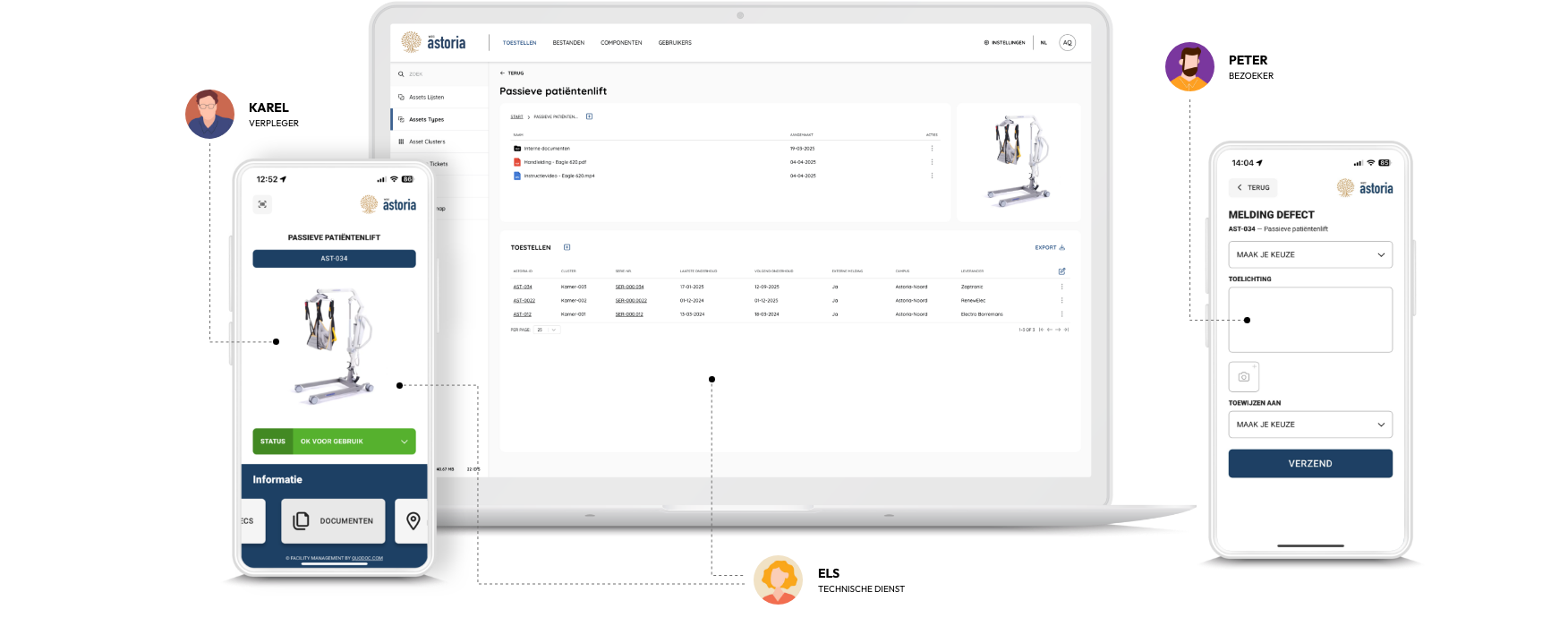Image resolution: width=1568 pixels, height=635 pixels.
Task: Go to next page of the Toestellen table
Action: 1058,330
